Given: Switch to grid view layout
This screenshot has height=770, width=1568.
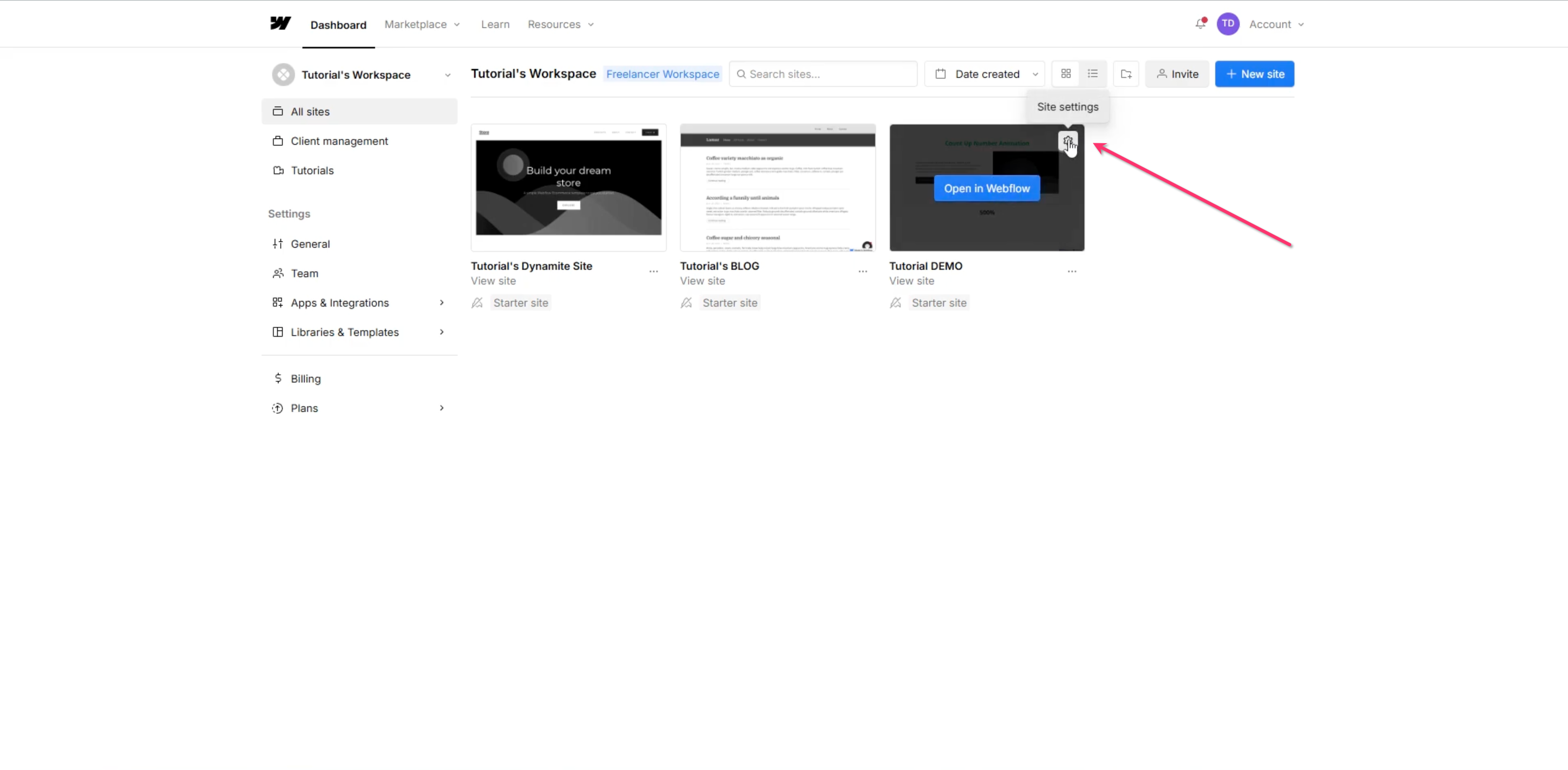Looking at the screenshot, I should point(1065,74).
